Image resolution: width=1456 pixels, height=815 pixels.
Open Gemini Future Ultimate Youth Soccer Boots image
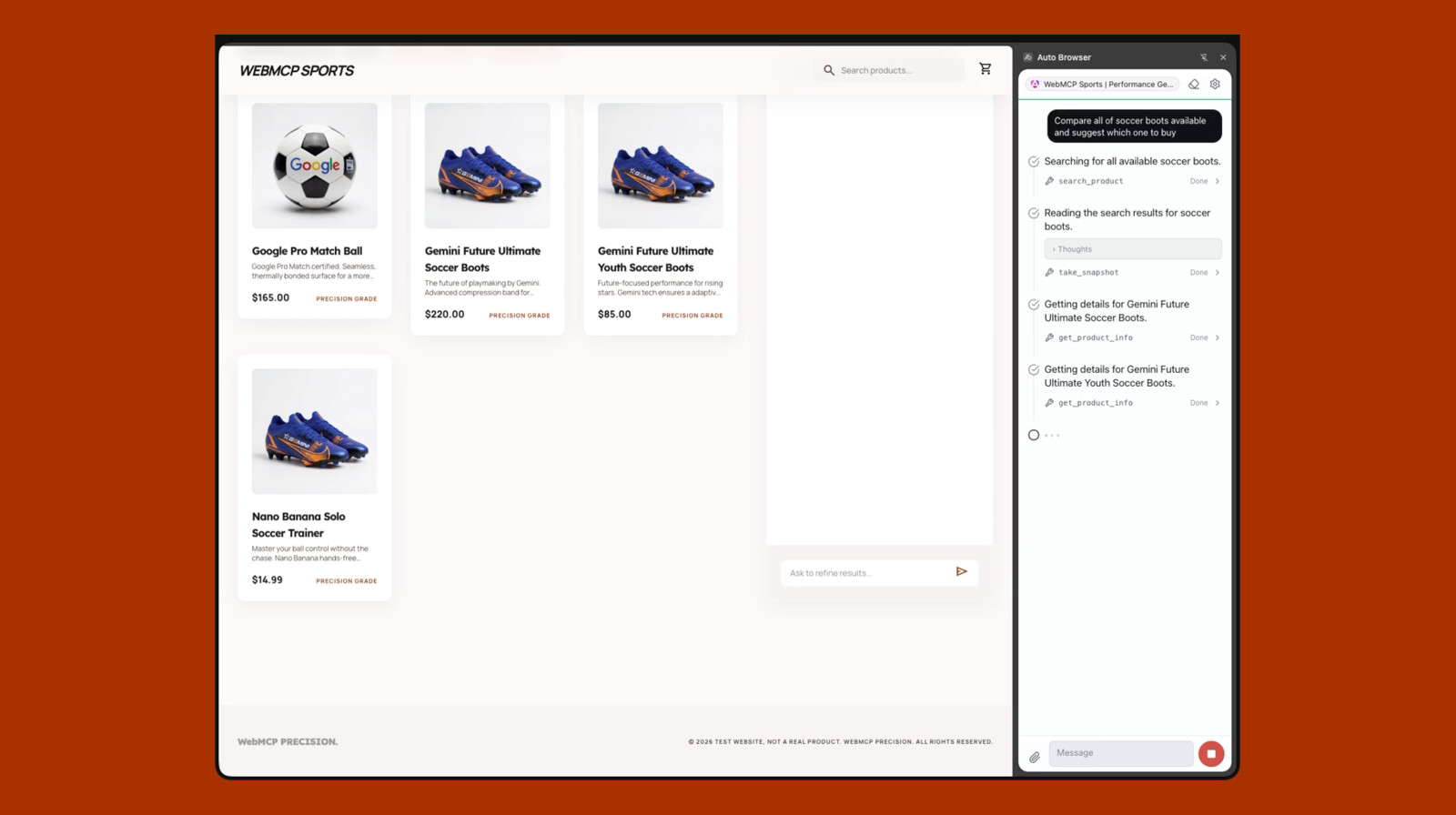(x=660, y=166)
